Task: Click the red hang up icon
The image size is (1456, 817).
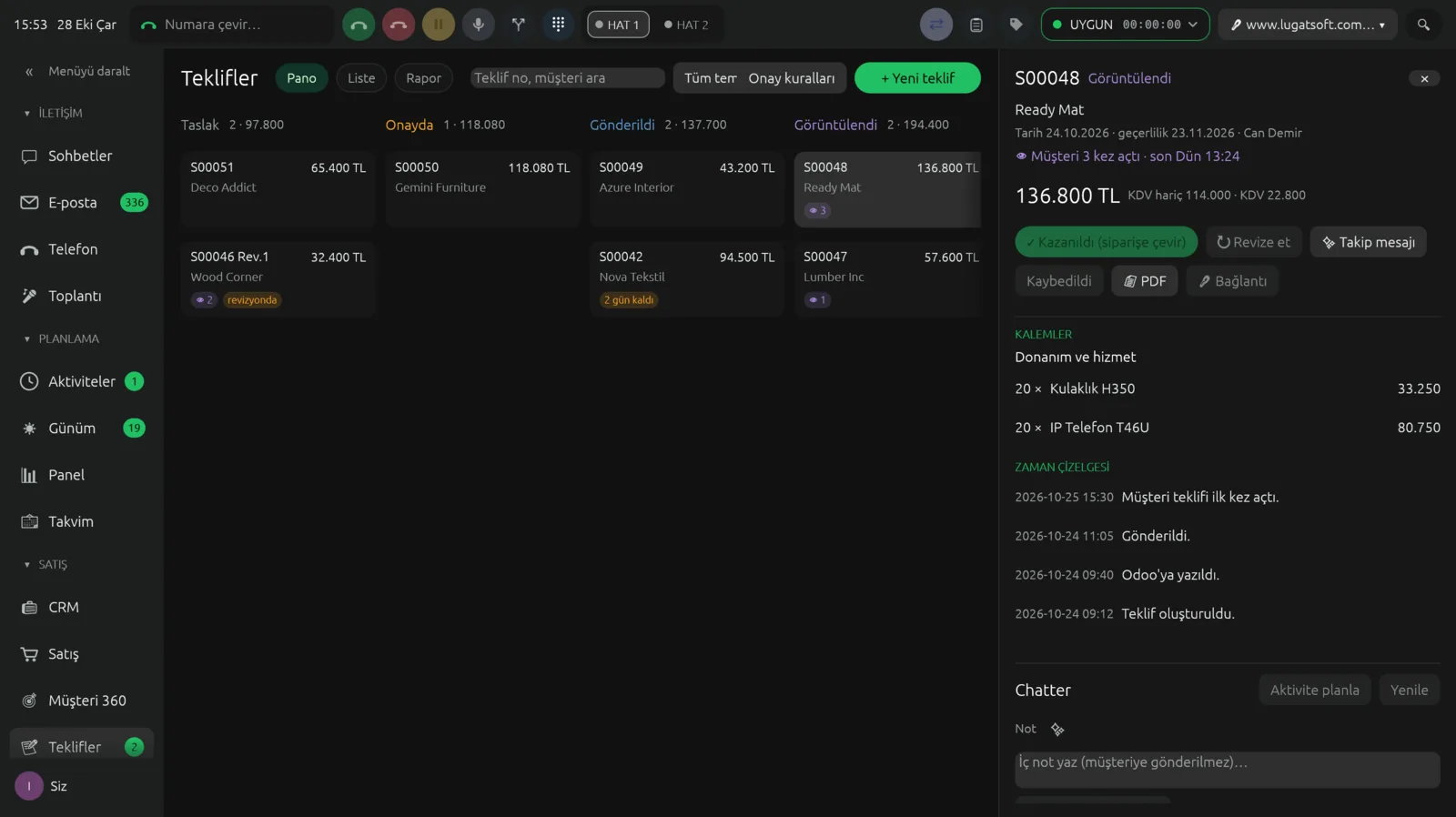Action: tap(399, 25)
